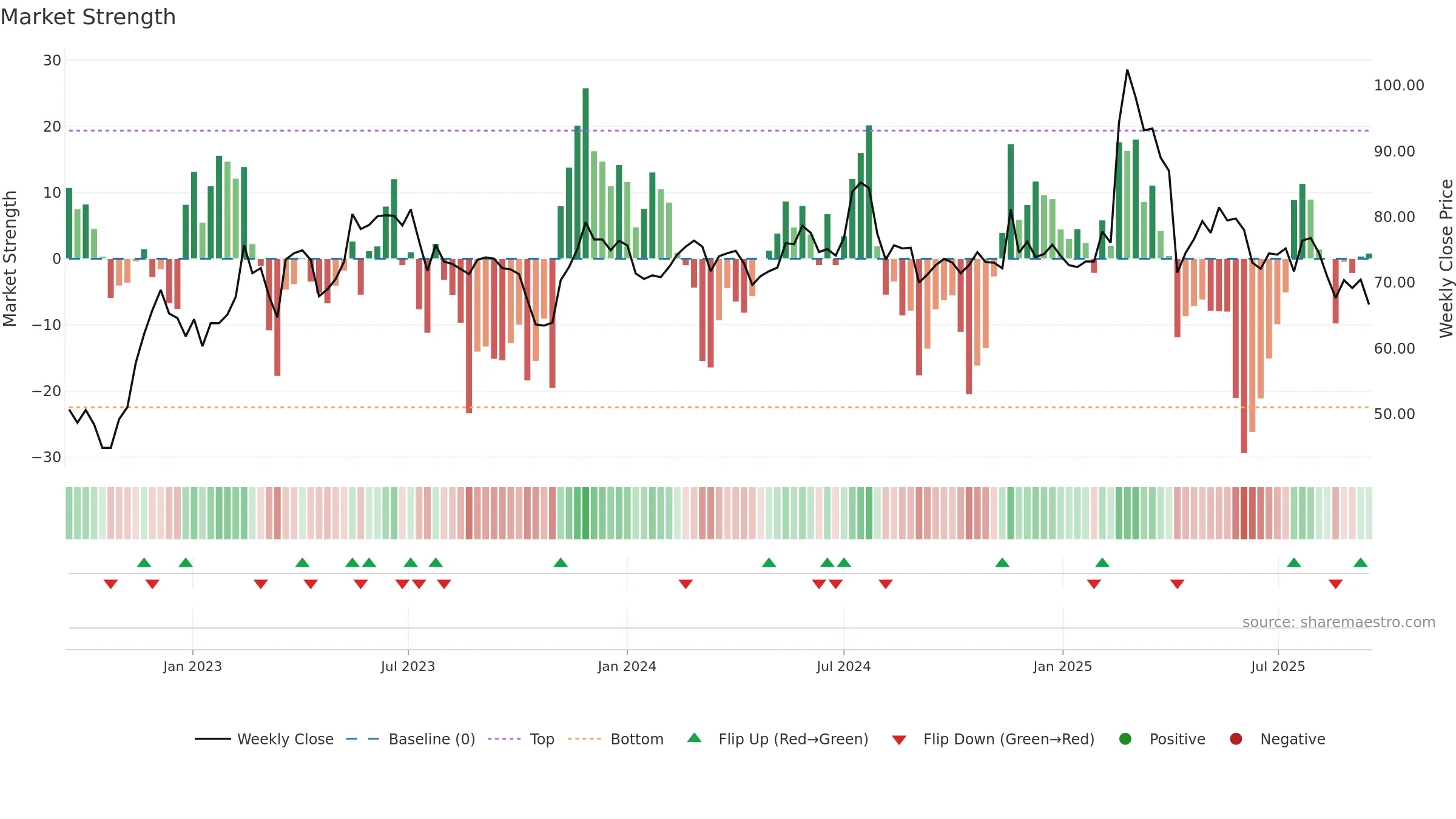Toggle the Flip Up (Red→Green) legend label
Screen dimensions: 1456x819
[x=794, y=739]
